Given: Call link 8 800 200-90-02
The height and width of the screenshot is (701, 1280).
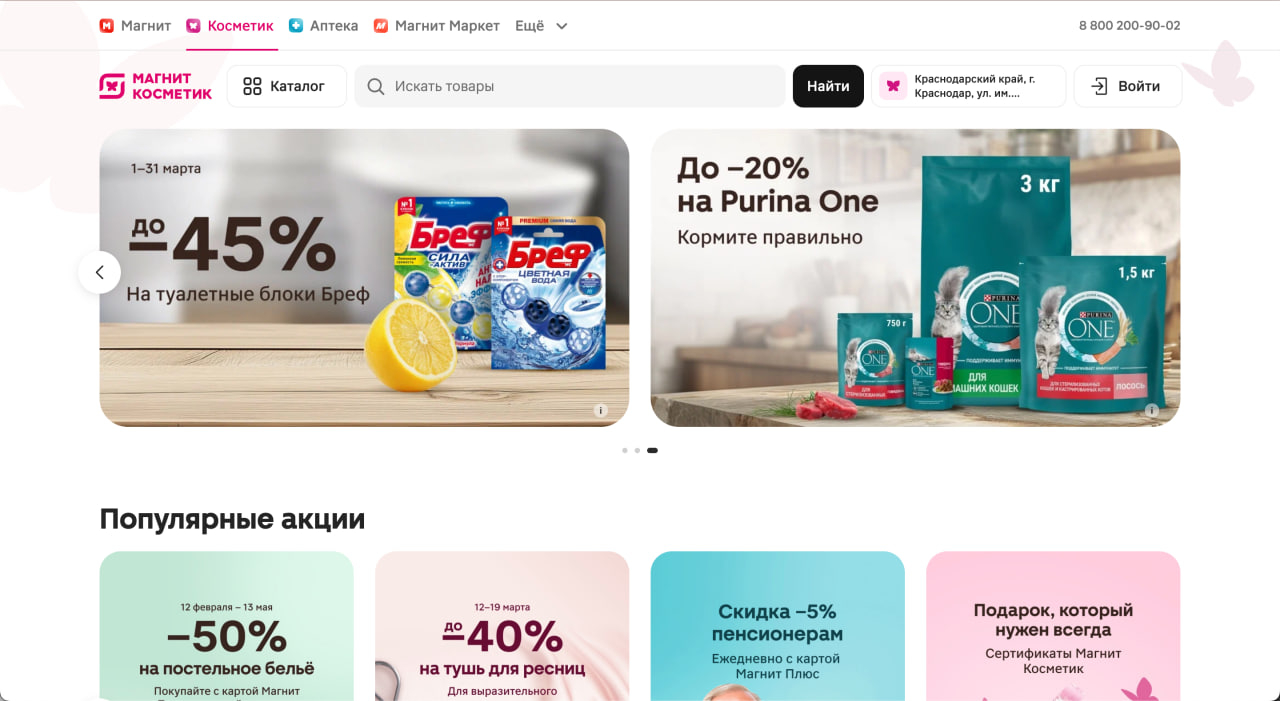Looking at the screenshot, I should (x=1129, y=26).
